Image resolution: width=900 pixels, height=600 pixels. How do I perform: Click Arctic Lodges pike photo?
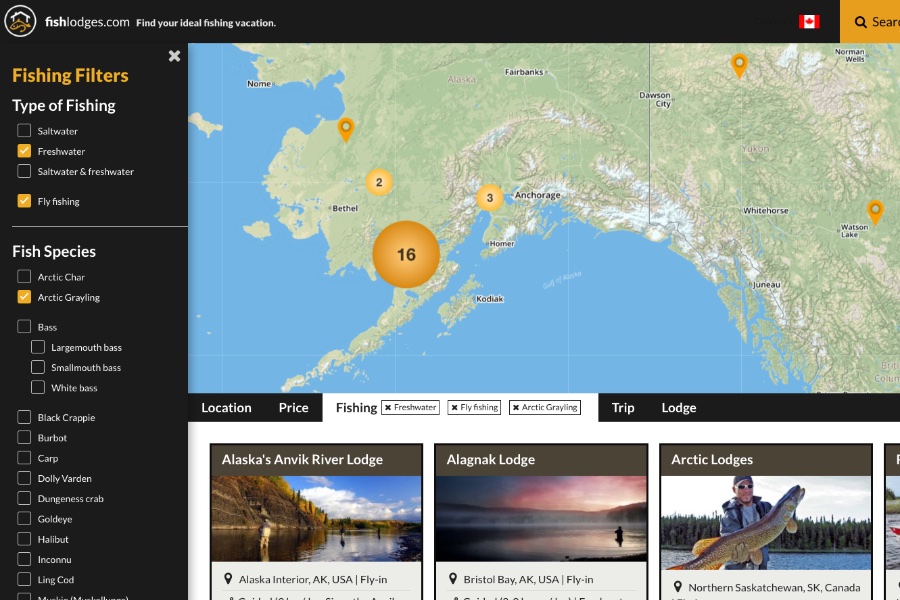pyautogui.click(x=766, y=522)
